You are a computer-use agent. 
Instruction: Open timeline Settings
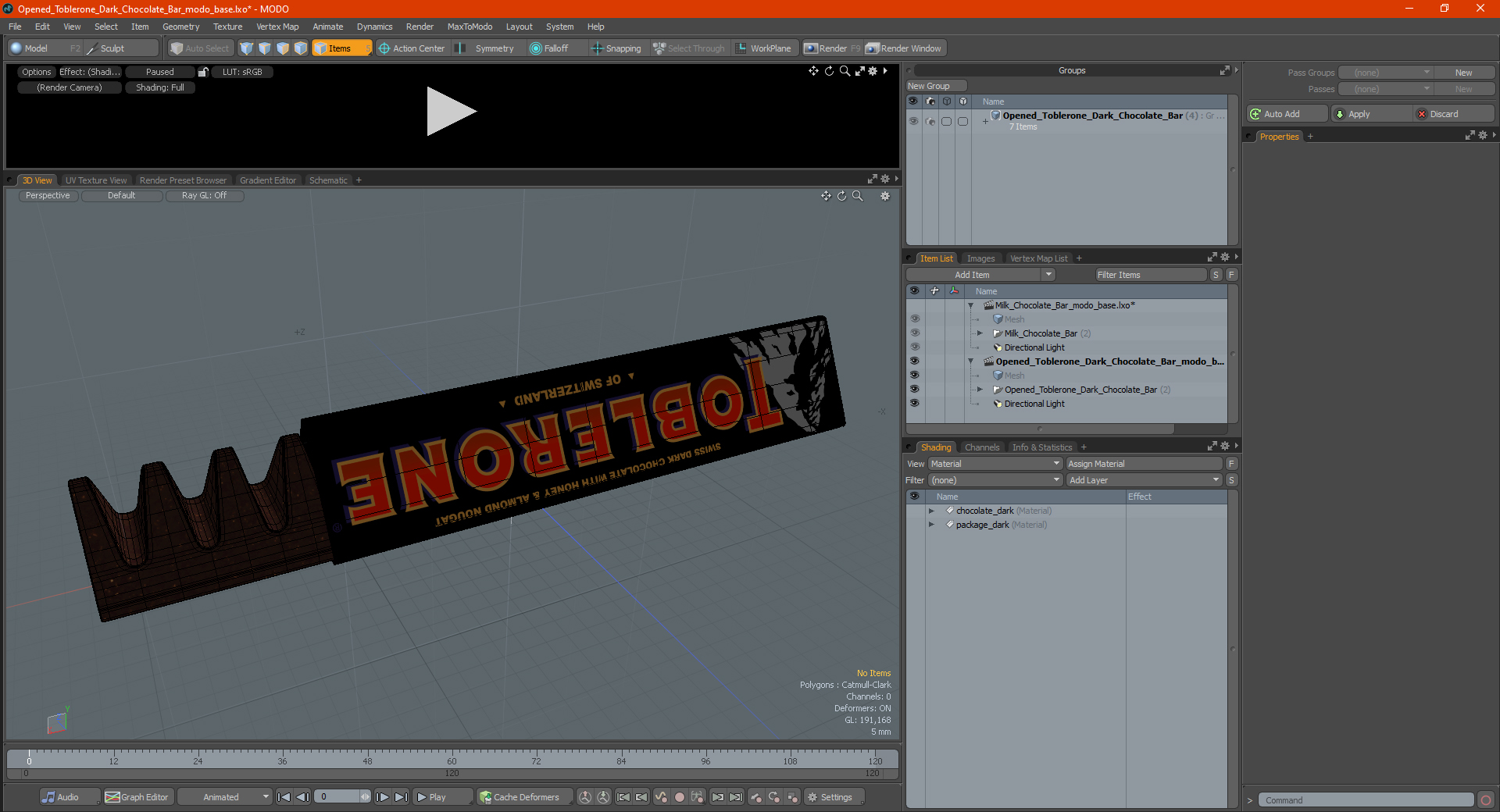(x=834, y=797)
